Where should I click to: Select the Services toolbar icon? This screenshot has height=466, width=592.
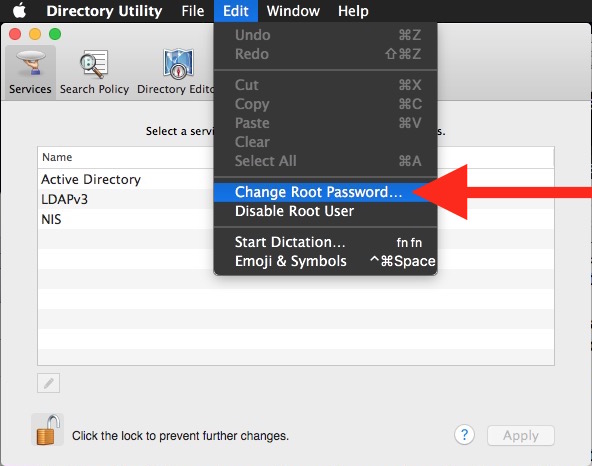(x=30, y=73)
